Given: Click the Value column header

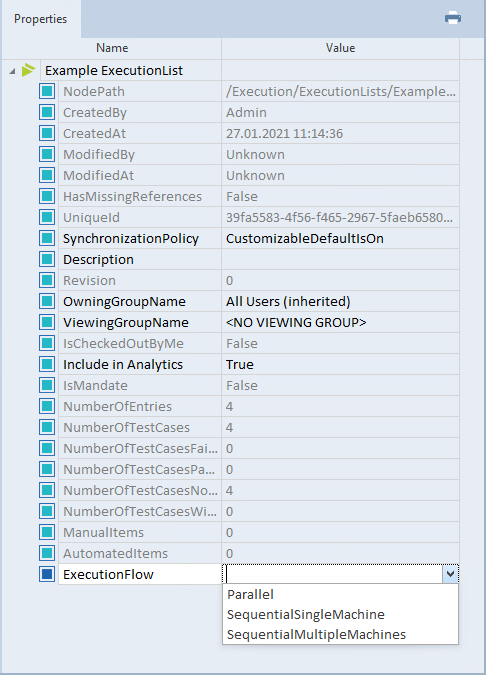Looking at the screenshot, I should [340, 48].
